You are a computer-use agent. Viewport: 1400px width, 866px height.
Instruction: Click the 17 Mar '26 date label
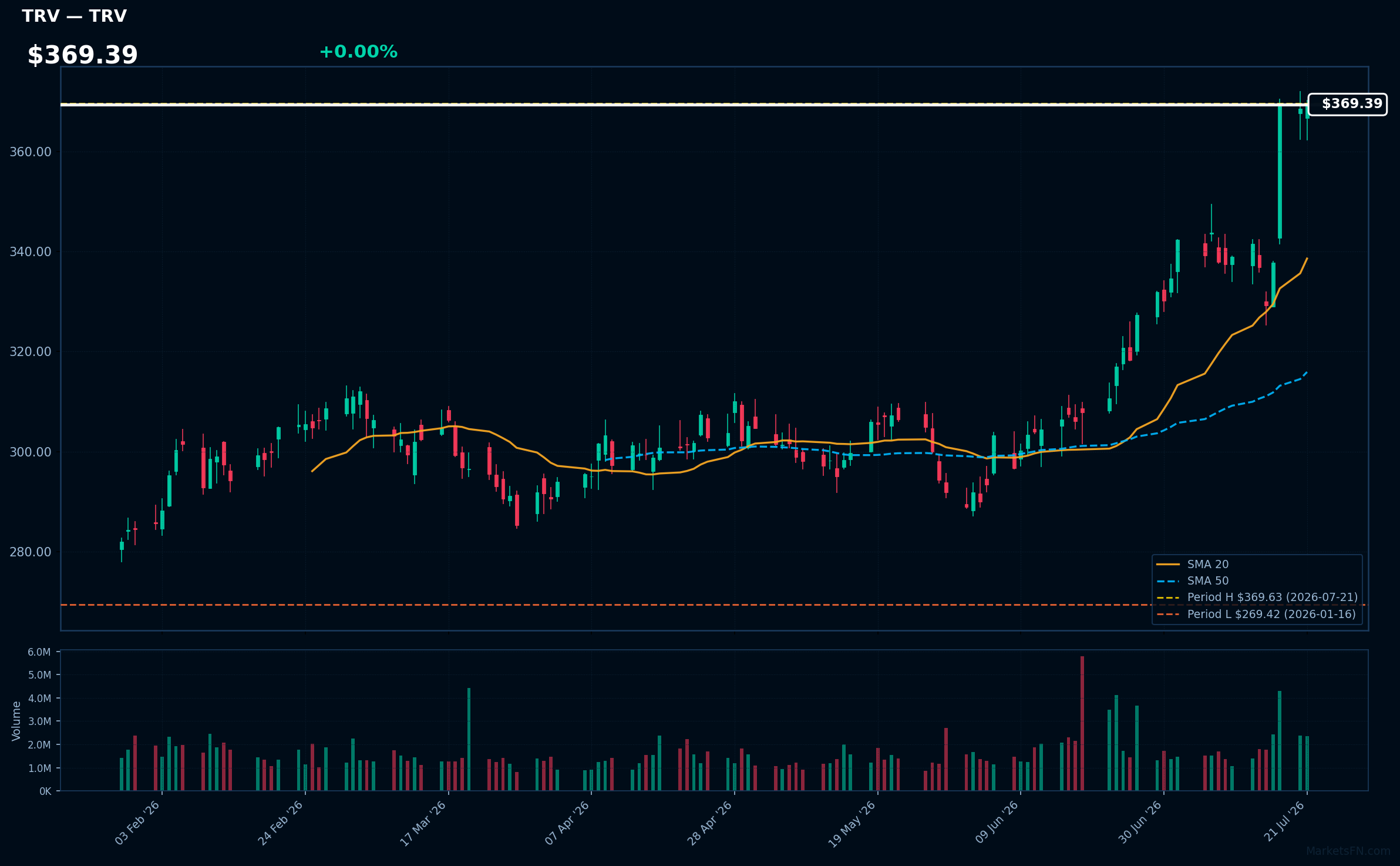[423, 823]
